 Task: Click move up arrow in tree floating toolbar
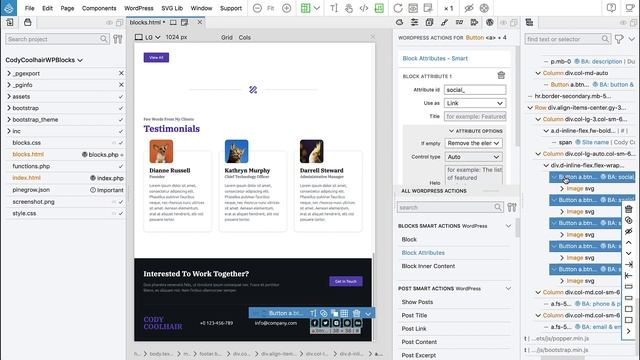click(x=629, y=242)
